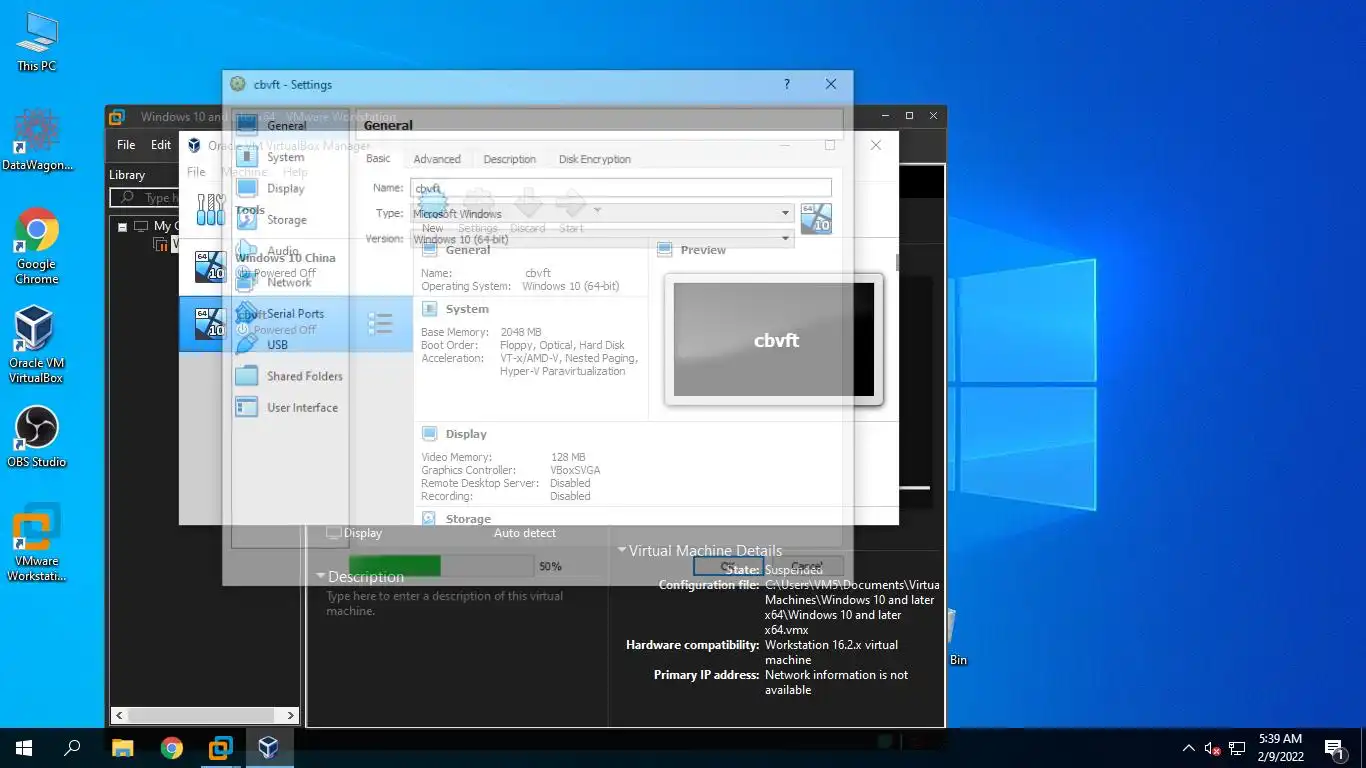Click the muted volume icon in system tray
This screenshot has width=1366, height=768.
point(1212,748)
